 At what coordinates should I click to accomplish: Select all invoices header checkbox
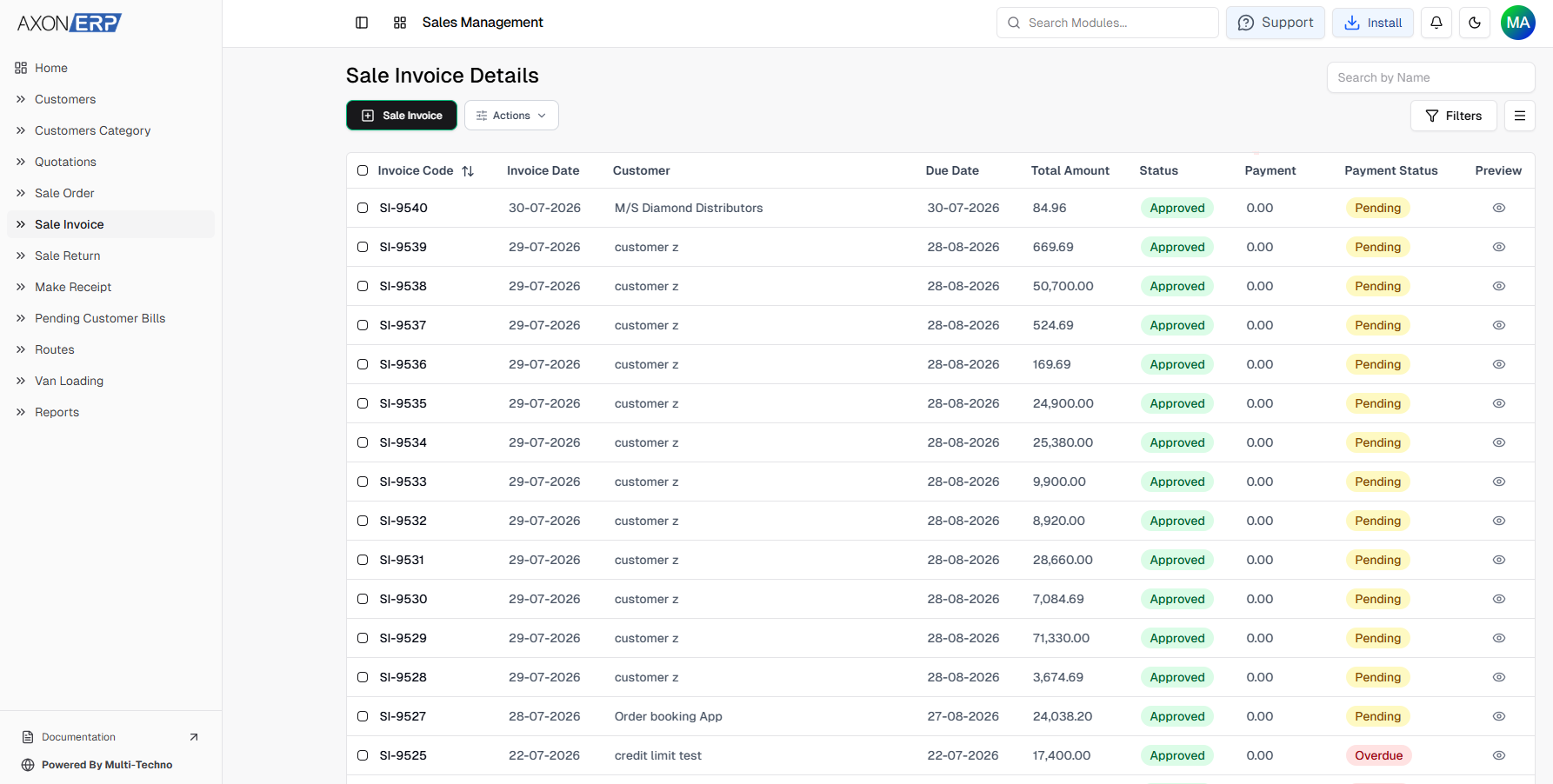click(363, 170)
